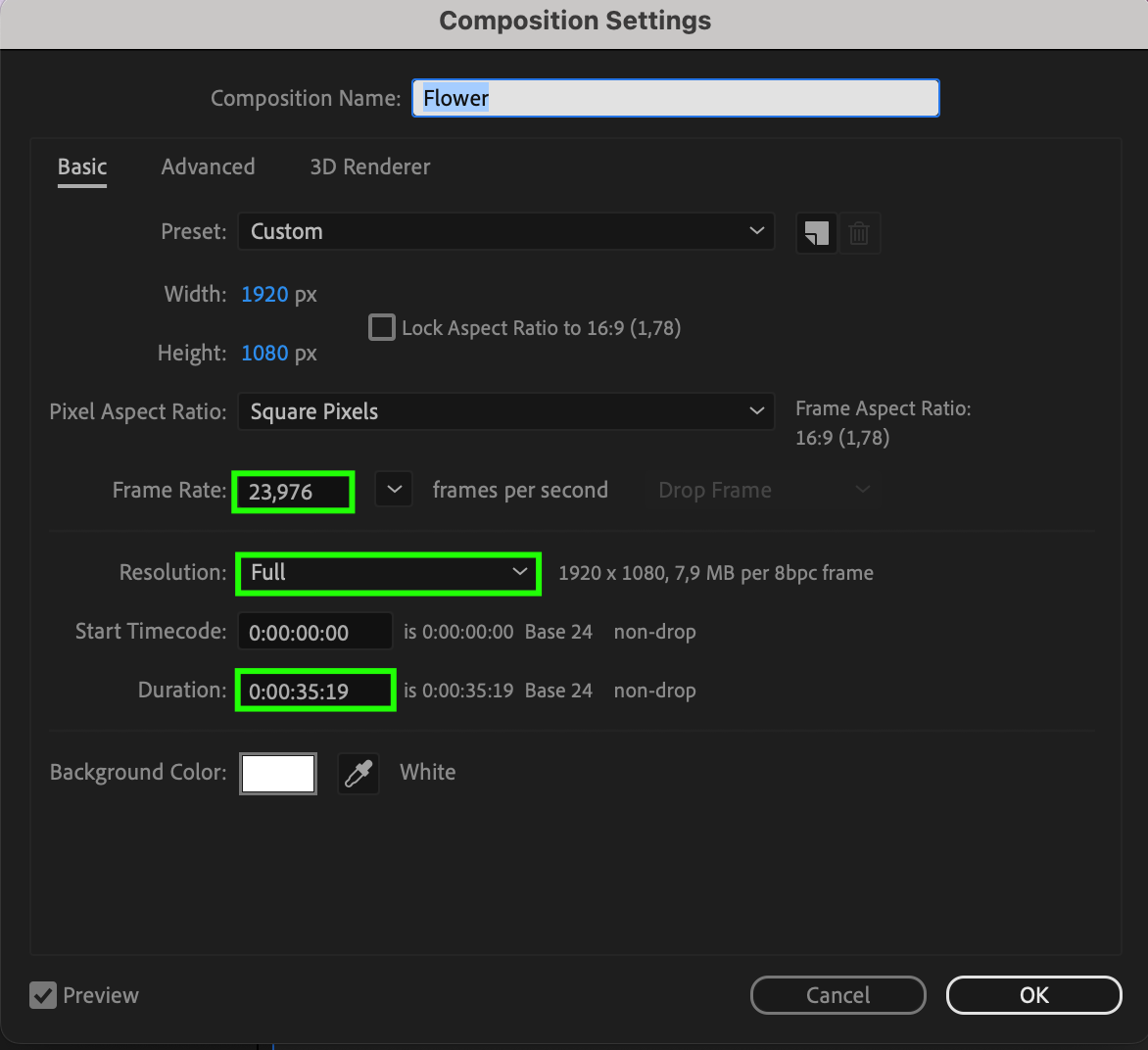The width and height of the screenshot is (1148, 1050).
Task: Switch to the 3D Renderer tab
Action: (369, 167)
